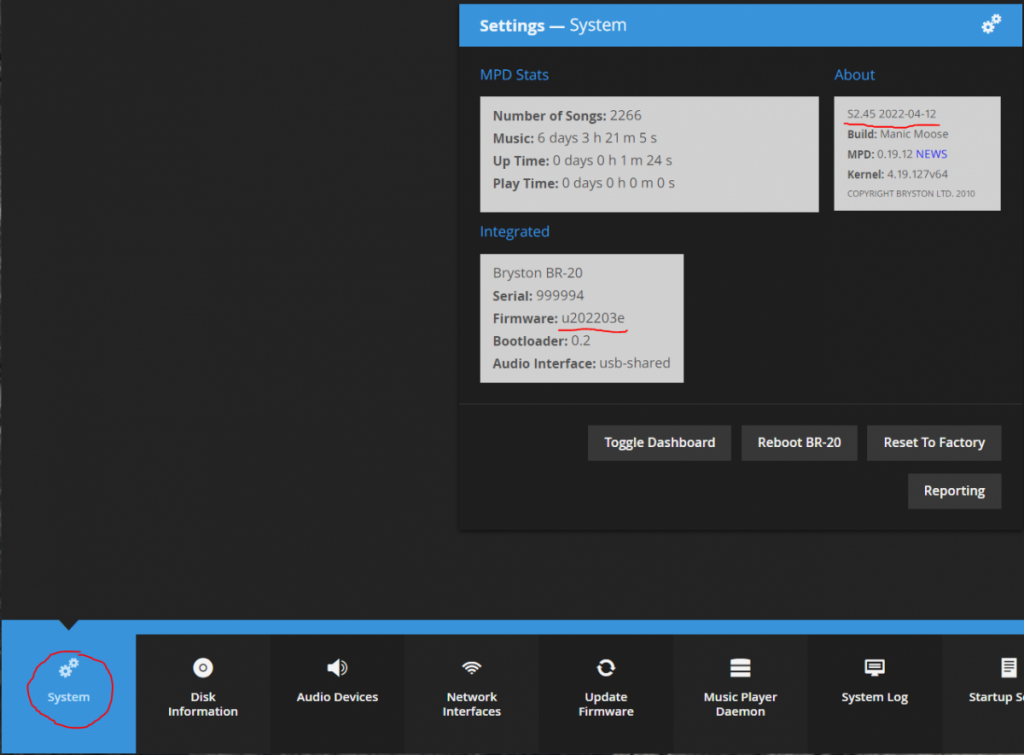This screenshot has height=755, width=1024.
Task: Click the Copyright Bryston Ltd. 2010 text
Action: point(911,194)
